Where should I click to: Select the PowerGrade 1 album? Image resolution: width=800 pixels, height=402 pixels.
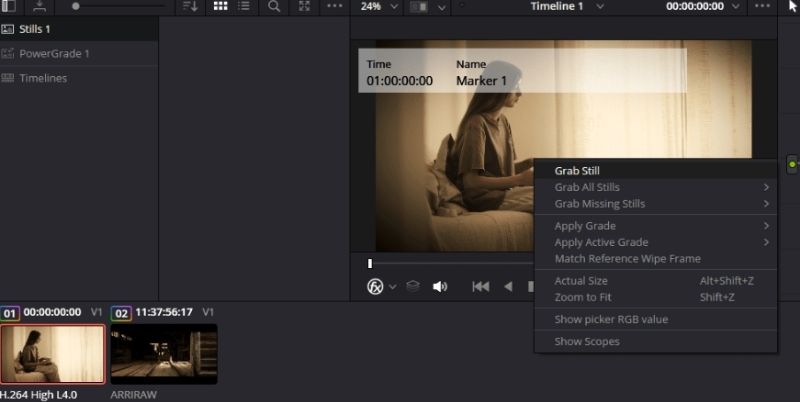click(x=79, y=54)
